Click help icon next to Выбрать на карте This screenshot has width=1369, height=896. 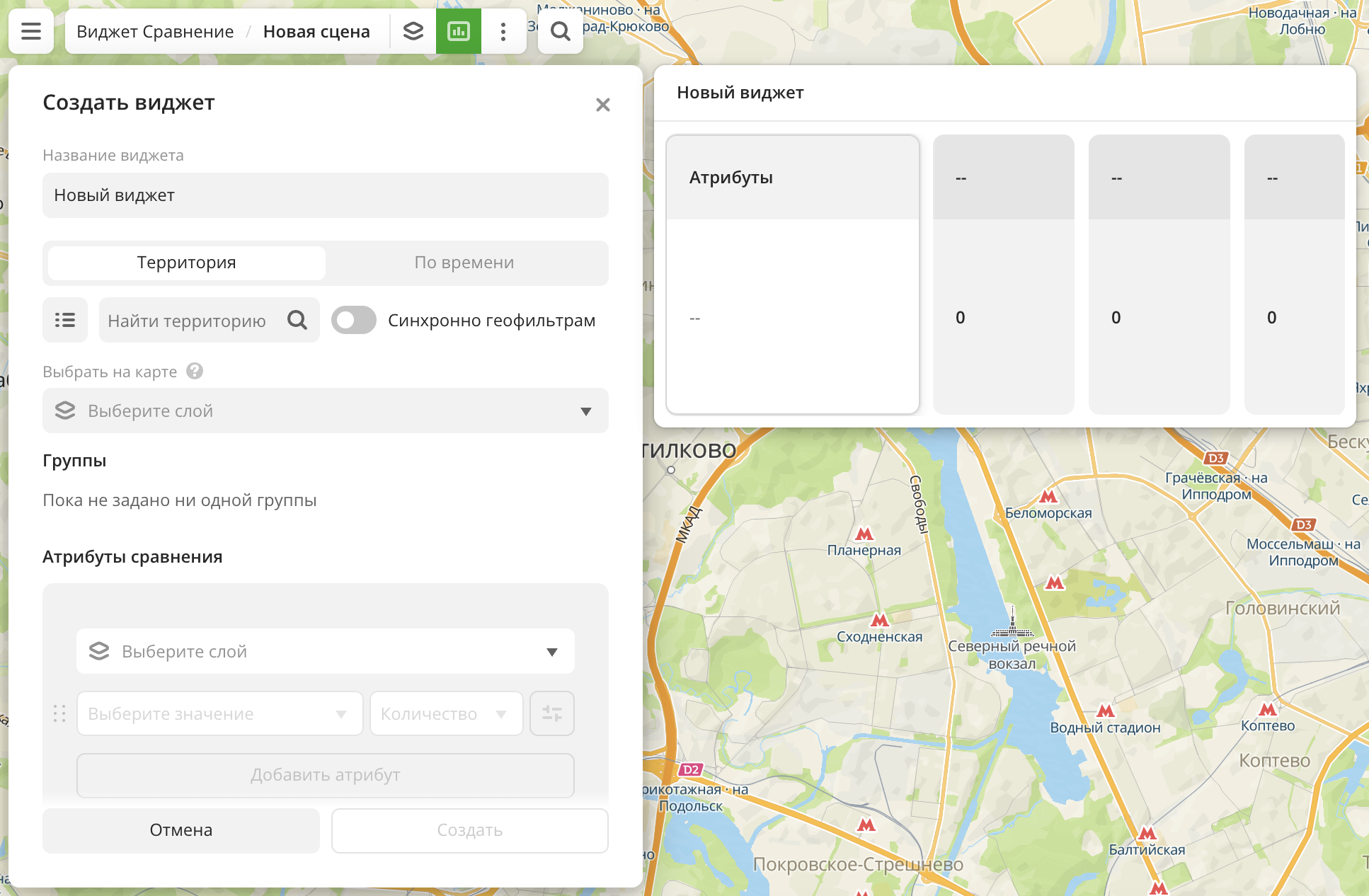195,371
